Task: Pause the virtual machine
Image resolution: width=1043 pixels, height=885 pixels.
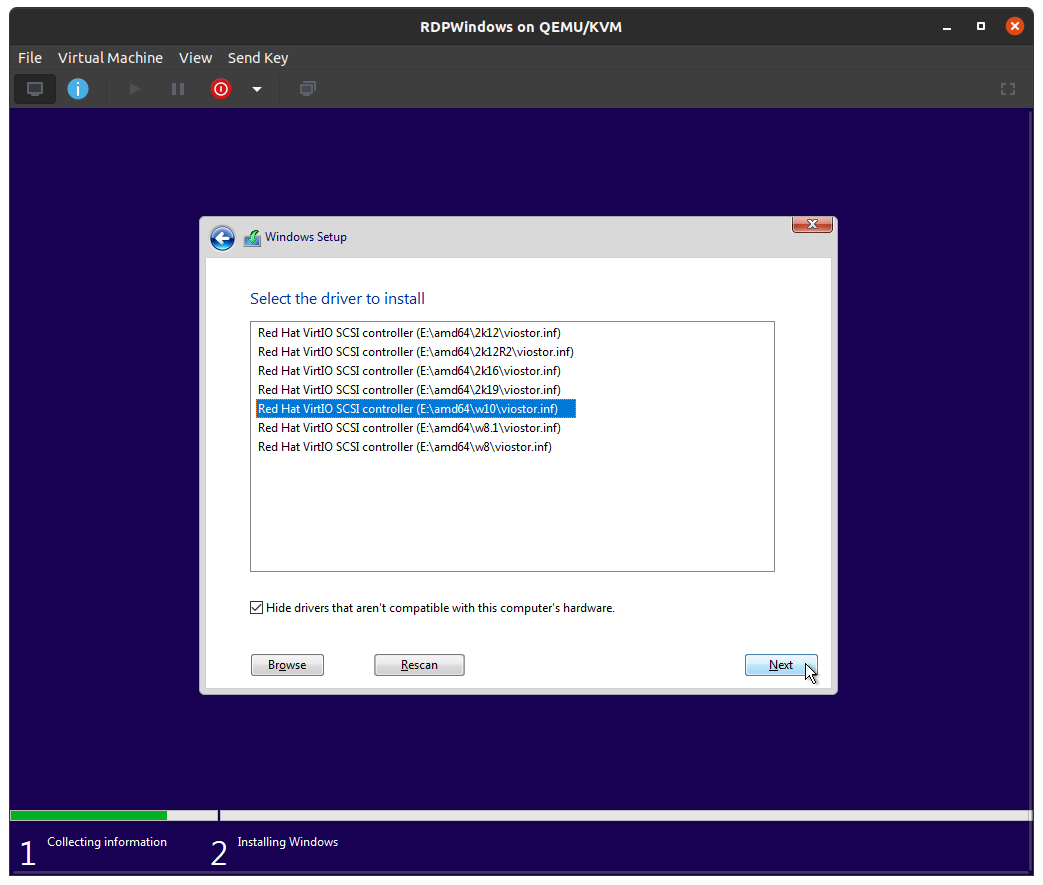Action: point(178,89)
